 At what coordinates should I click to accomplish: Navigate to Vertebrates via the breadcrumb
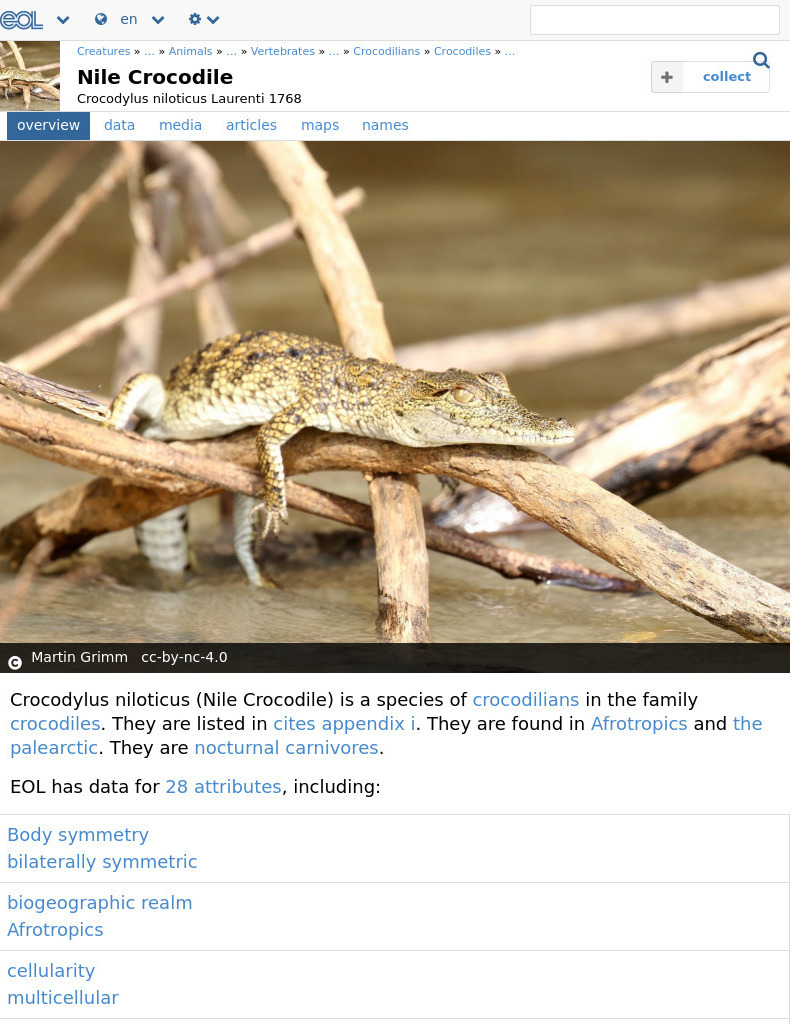[282, 51]
